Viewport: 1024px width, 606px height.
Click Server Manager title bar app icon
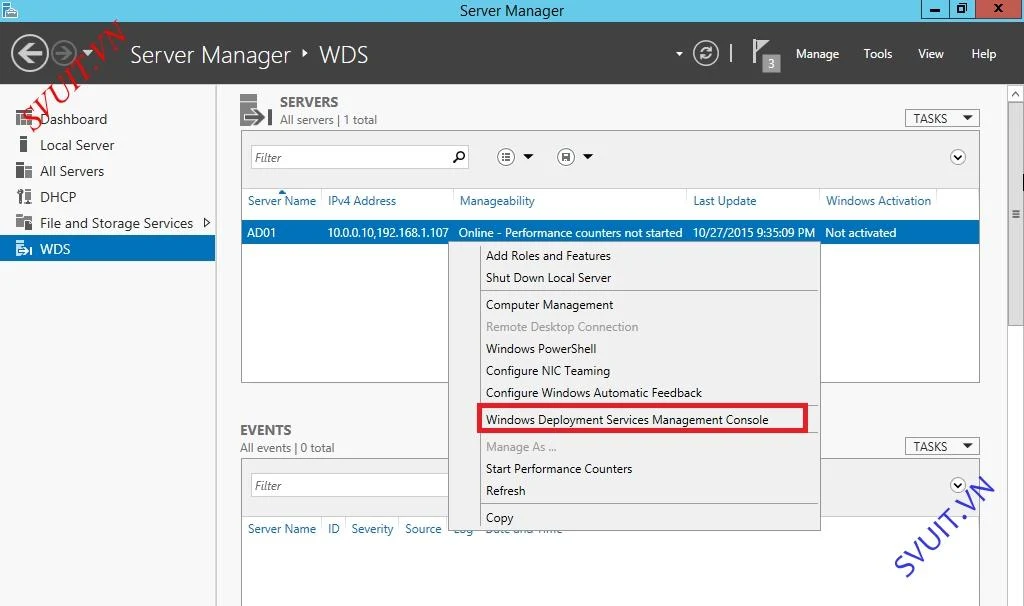click(10, 9)
